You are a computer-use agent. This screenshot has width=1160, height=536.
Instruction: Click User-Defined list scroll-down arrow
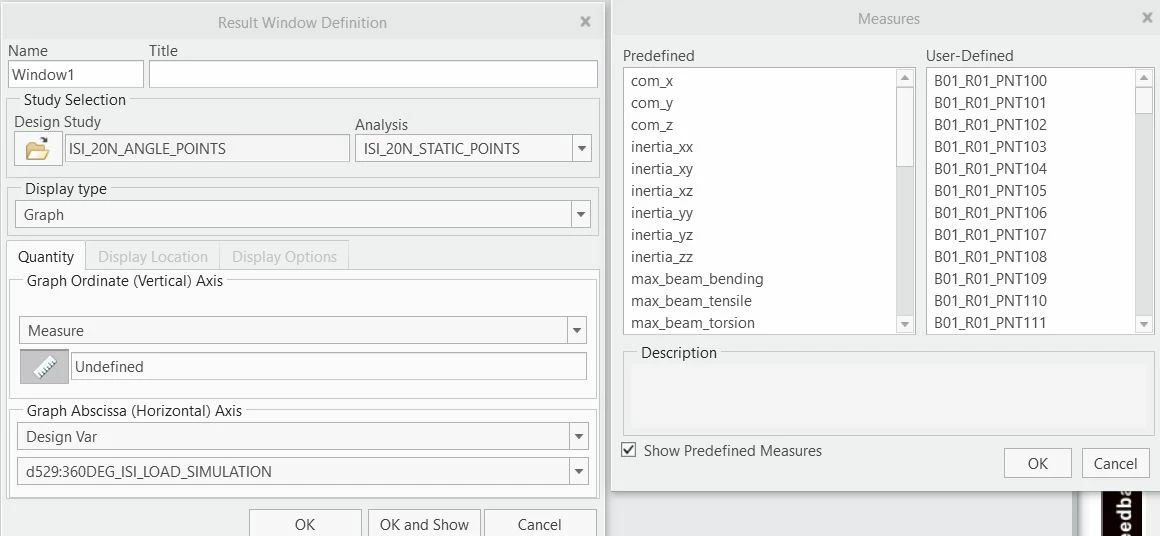click(x=1144, y=324)
